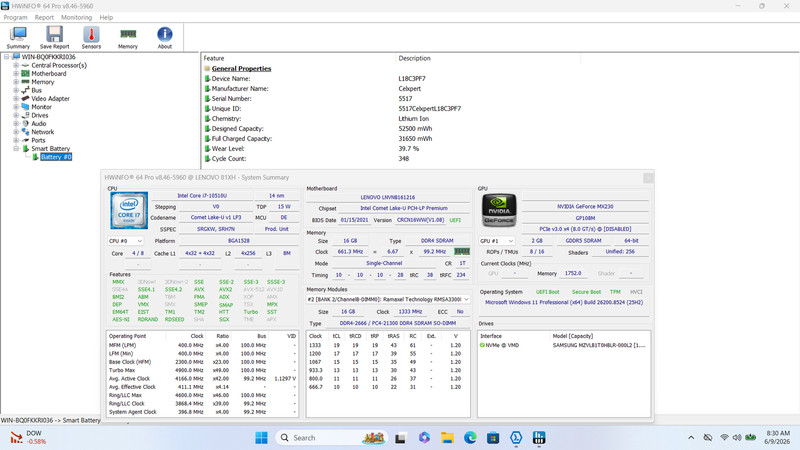Open the CPU #0 dropdown
Viewport: 800px width, 450px height.
(x=125, y=241)
